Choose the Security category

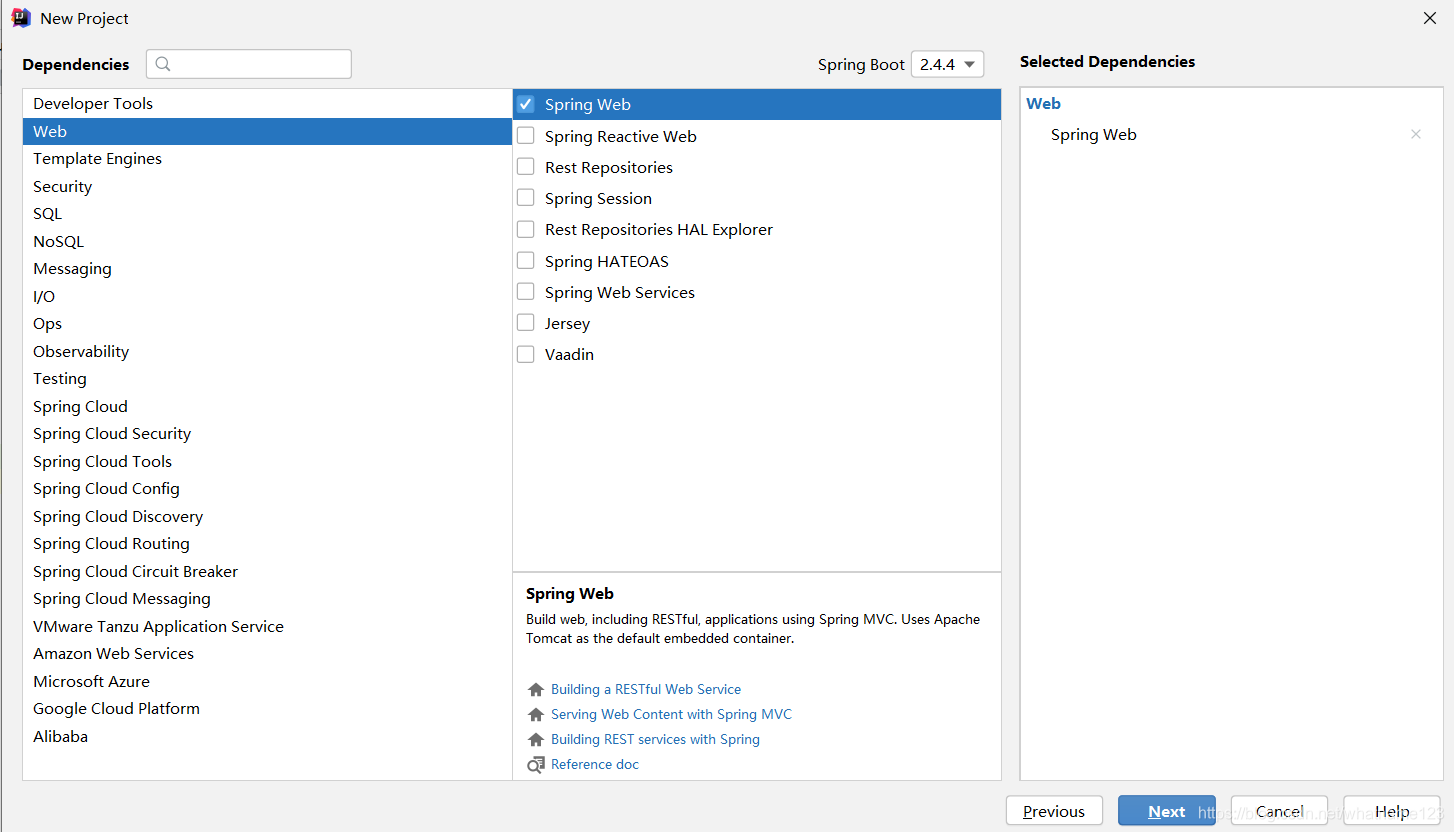coord(267,186)
